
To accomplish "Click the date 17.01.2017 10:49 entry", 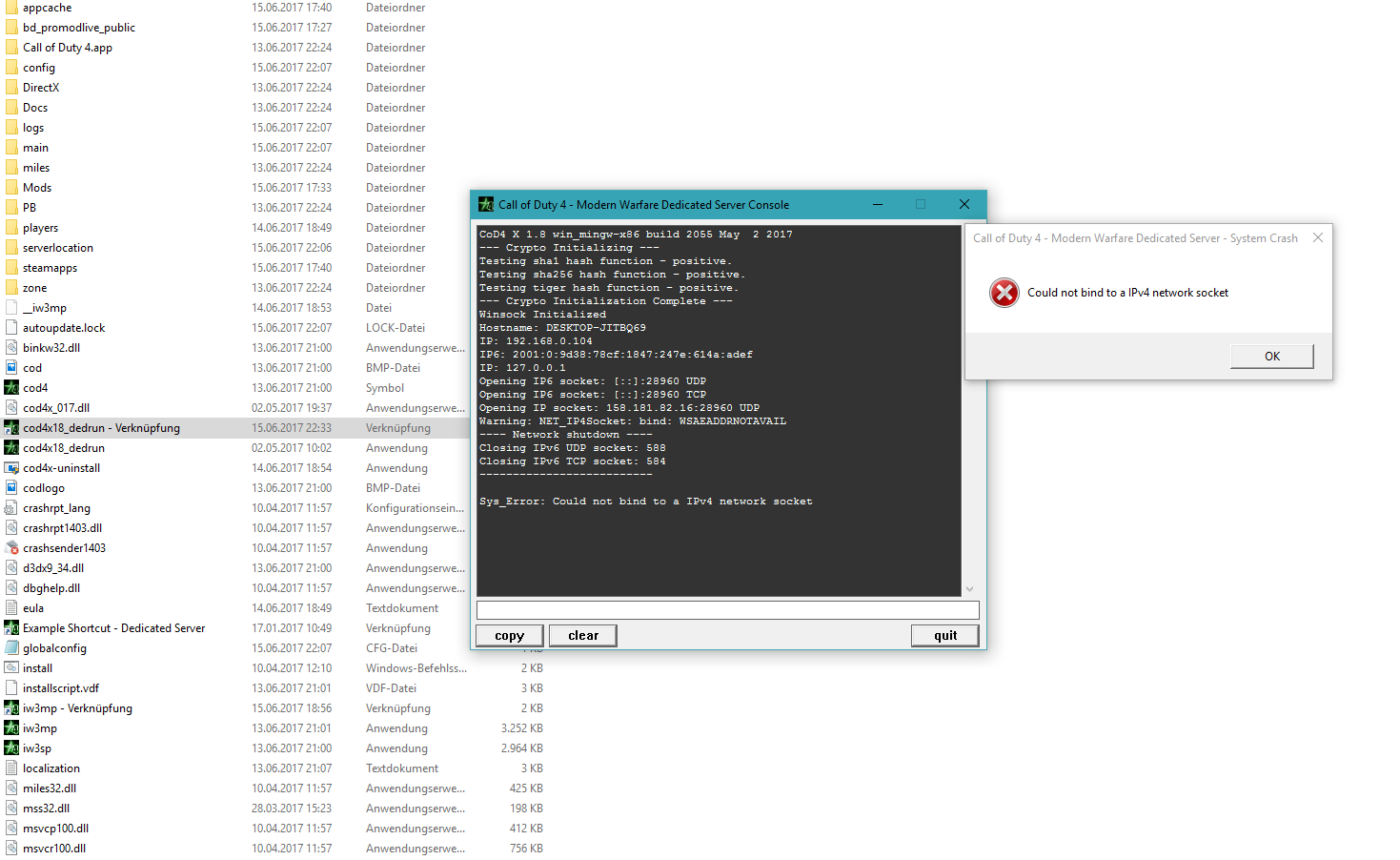I will (x=292, y=628).
